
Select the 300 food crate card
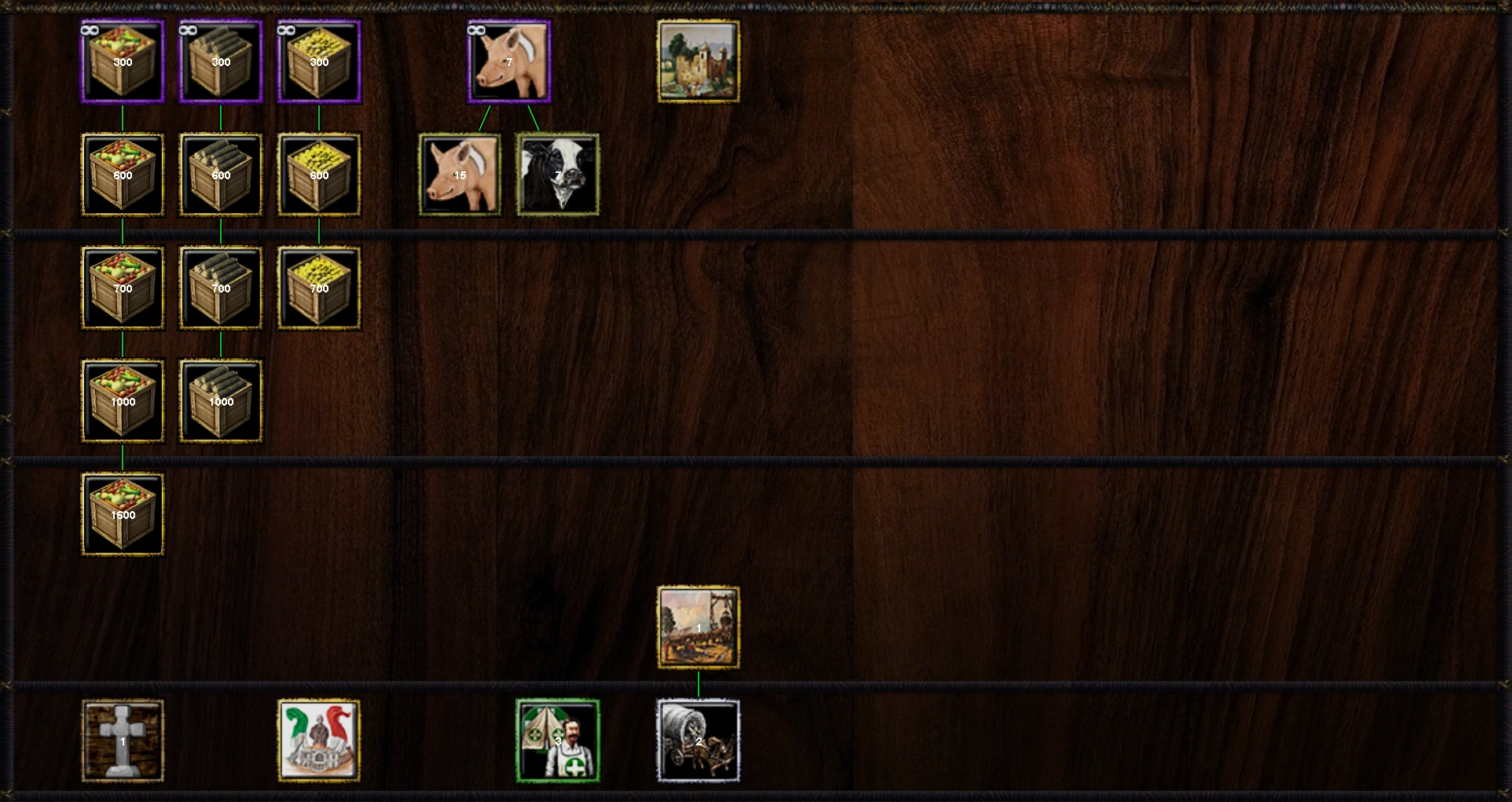(123, 62)
